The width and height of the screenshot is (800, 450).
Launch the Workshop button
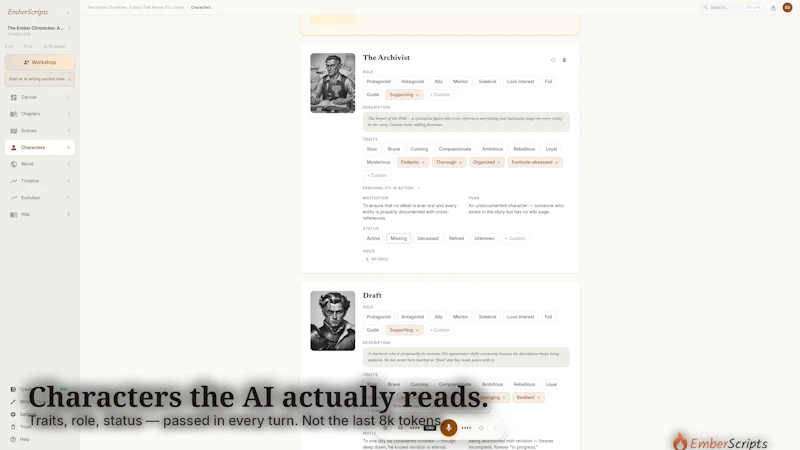[x=40, y=62]
